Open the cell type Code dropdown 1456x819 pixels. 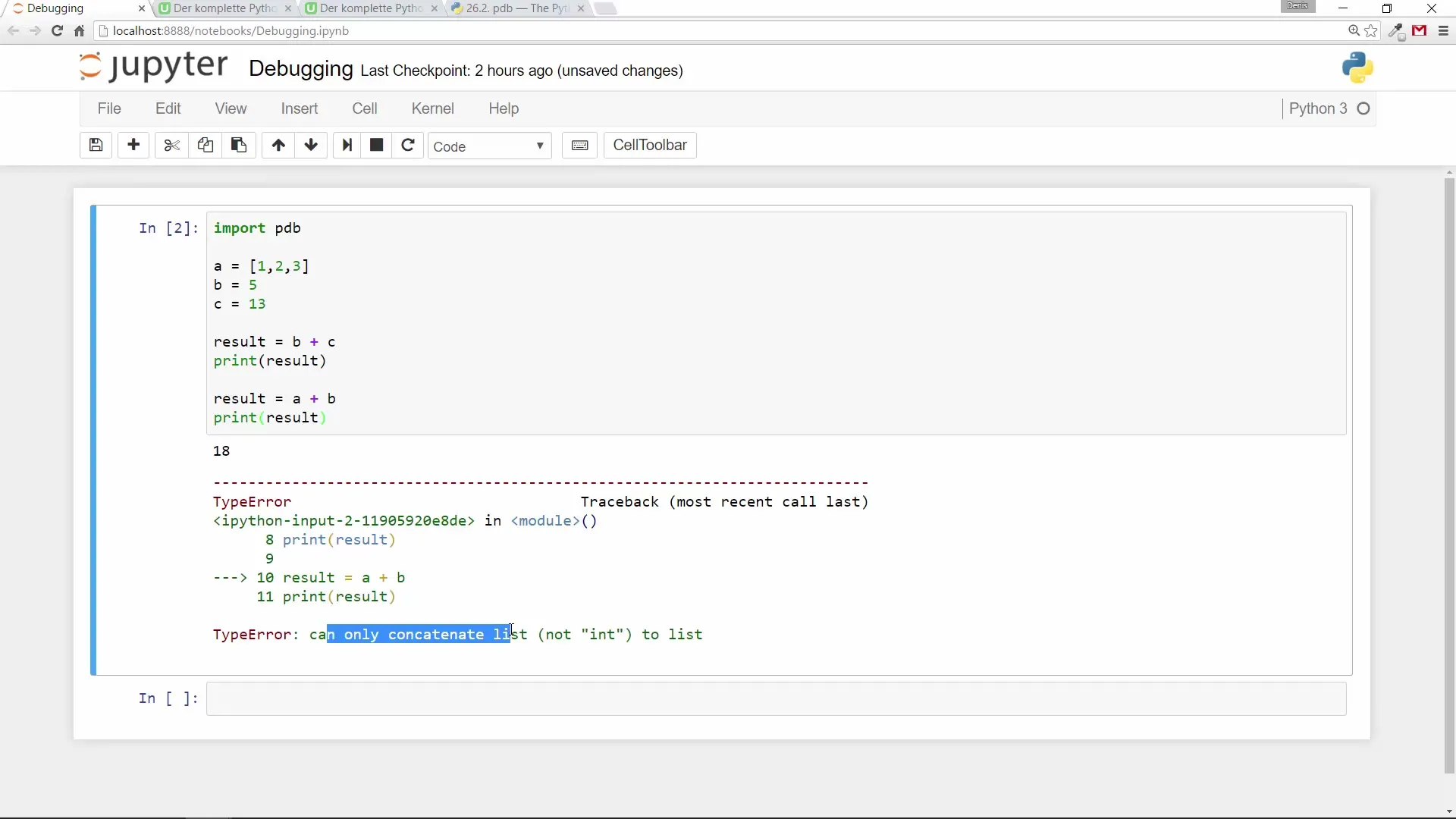[x=490, y=146]
